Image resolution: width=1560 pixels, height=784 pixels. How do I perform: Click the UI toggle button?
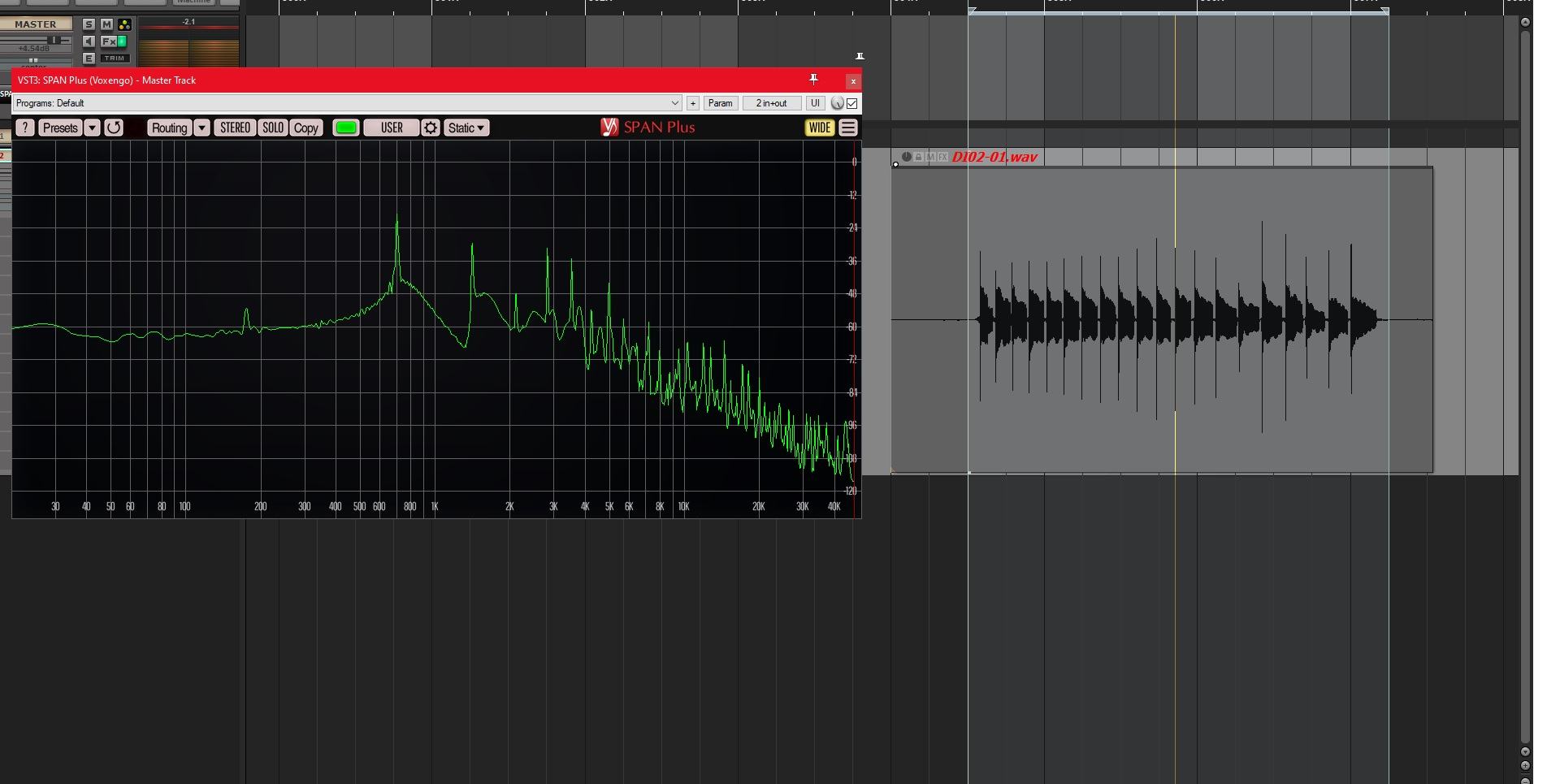(x=815, y=103)
